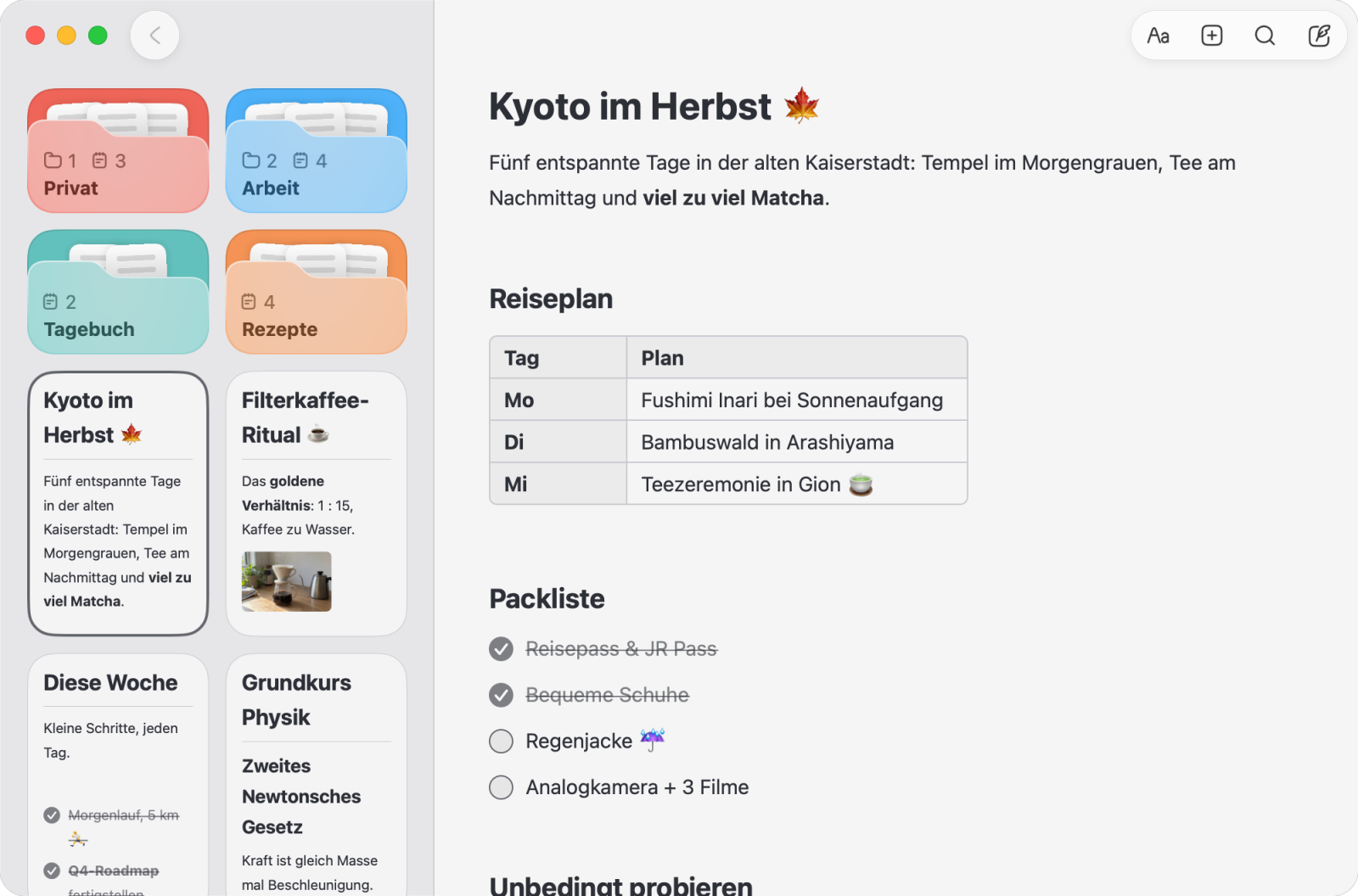Click the bold text viel zu viel Matcha
Screen dimensions: 1358x896
[733, 199]
